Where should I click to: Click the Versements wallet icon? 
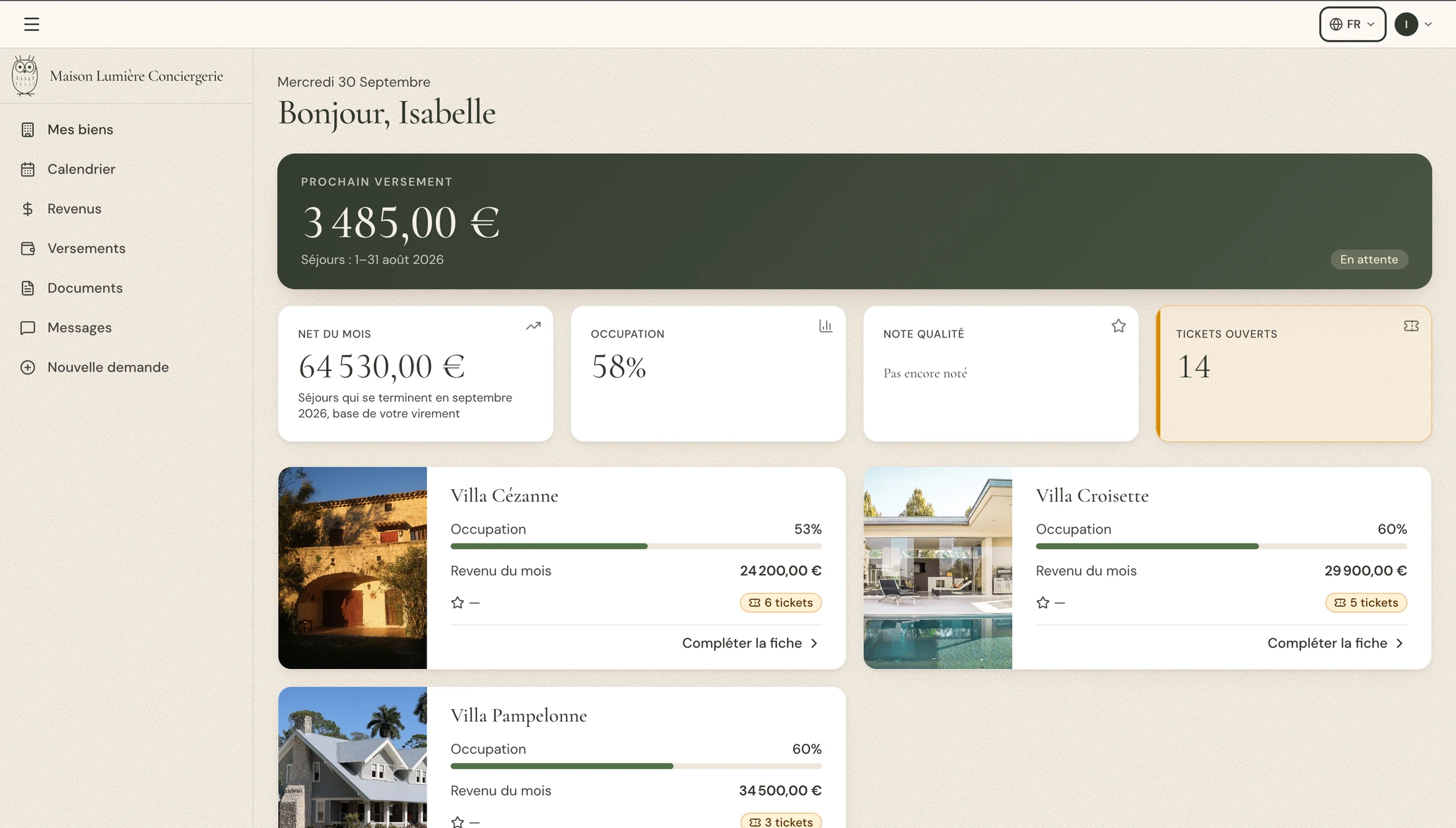(28, 248)
